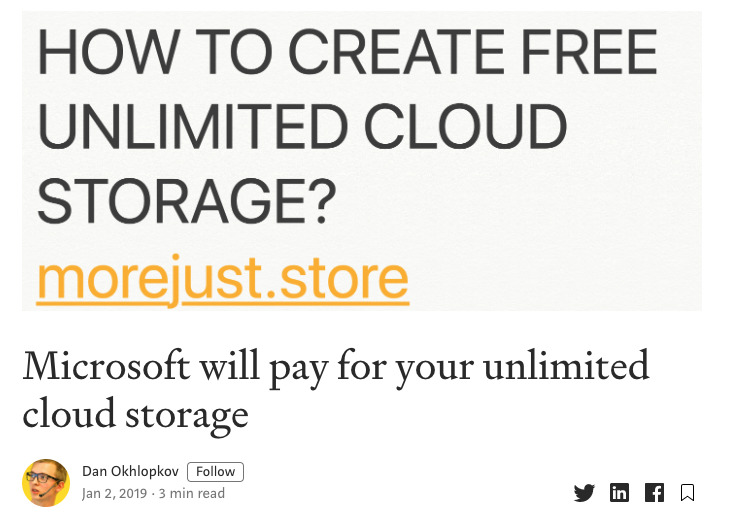Share the article on LinkedIn

click(x=620, y=492)
